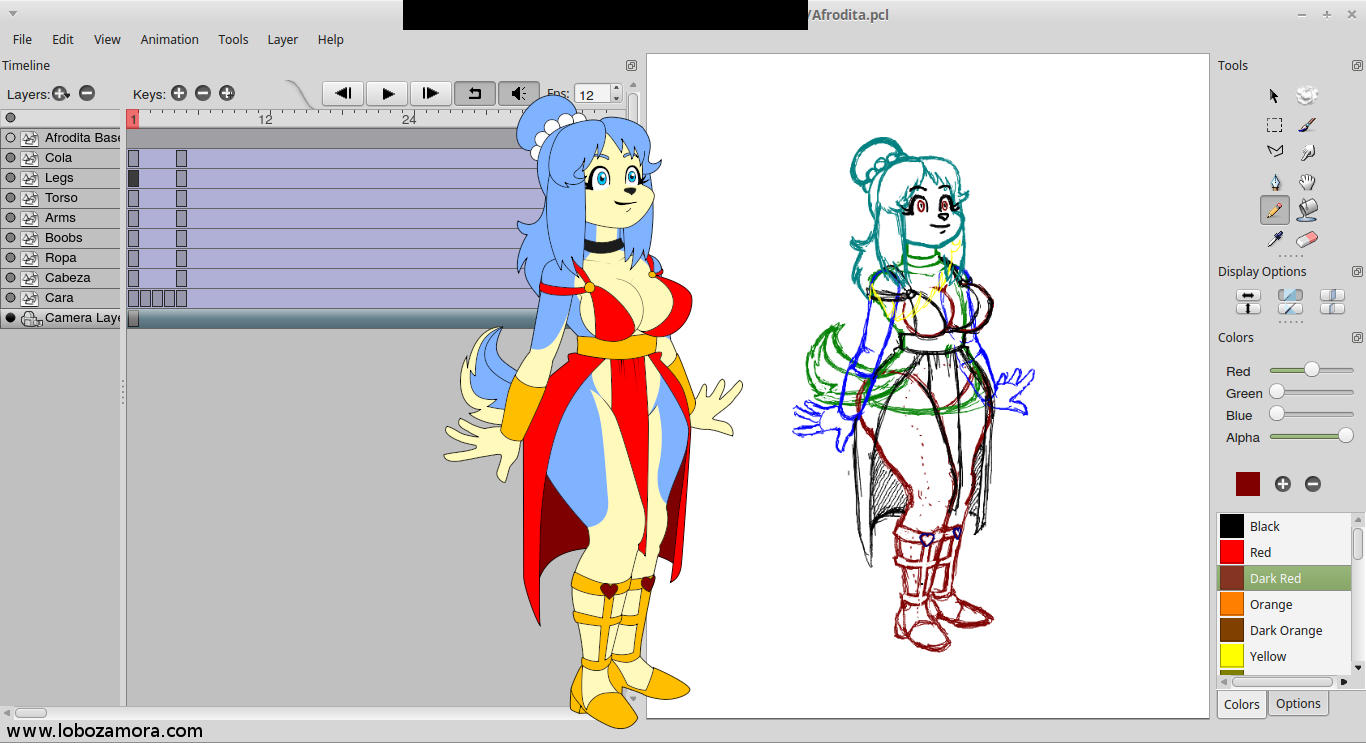Screen dimensions: 1366x744
Task: Increase Fps using the spinner up arrow
Action: click(616, 90)
